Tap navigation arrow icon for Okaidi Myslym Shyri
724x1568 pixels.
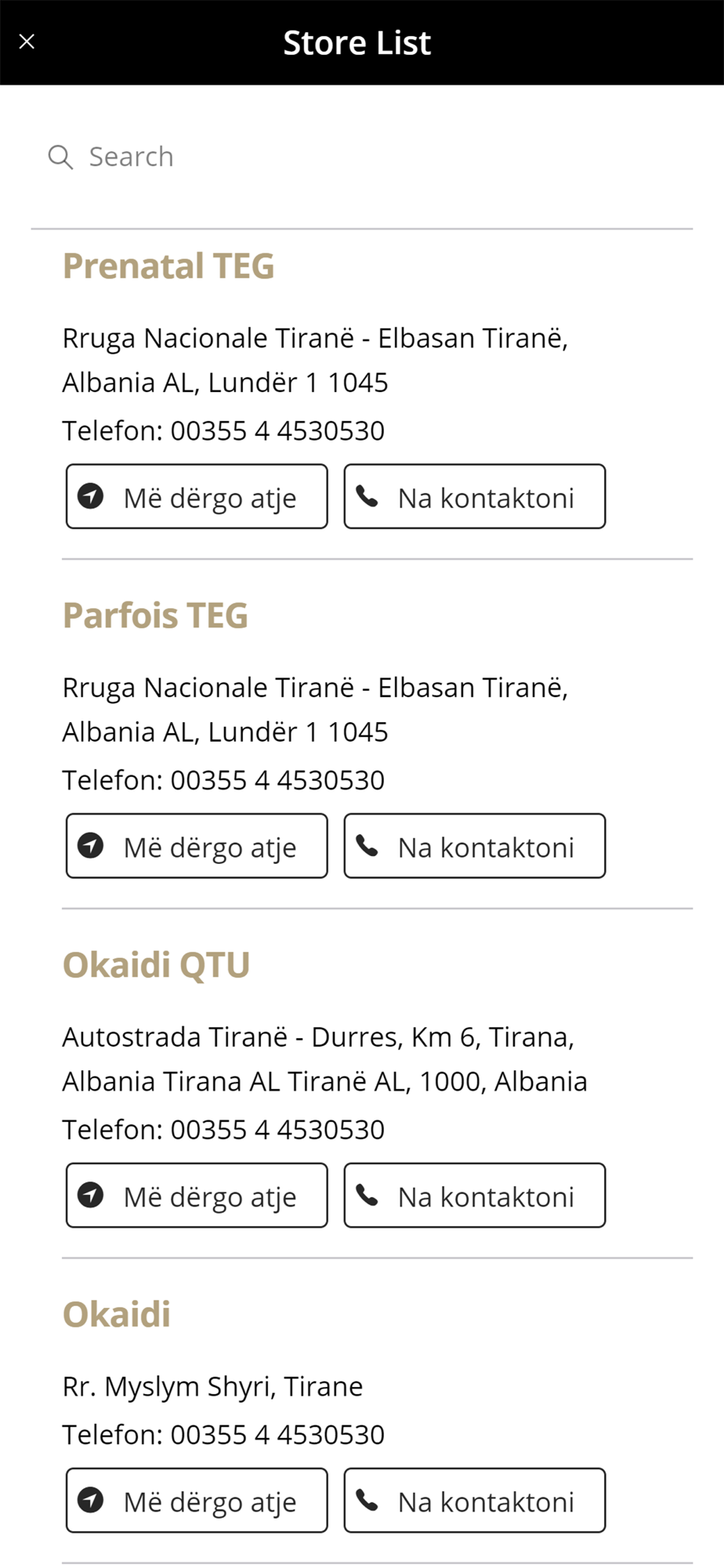[x=91, y=1500]
